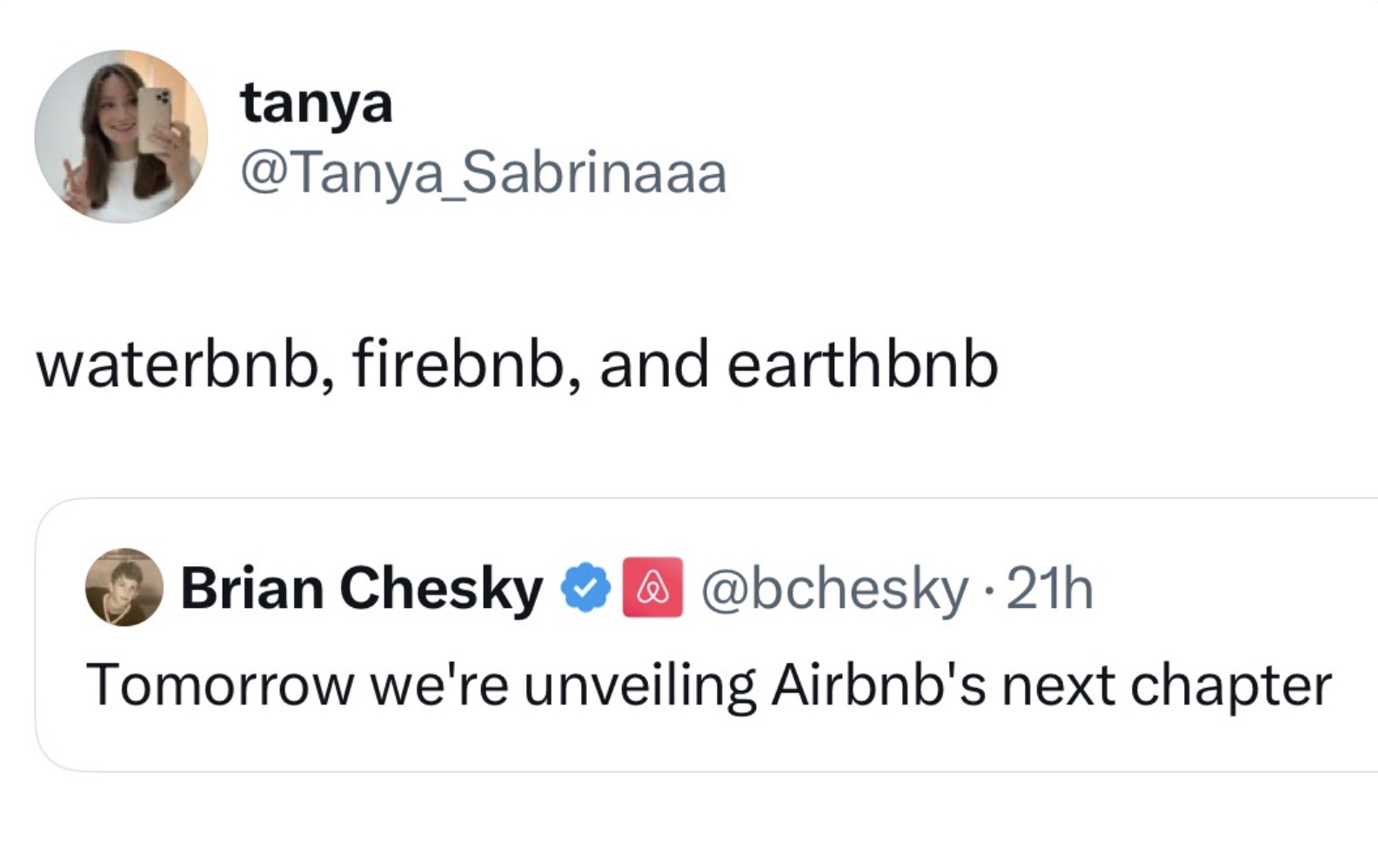1378x868 pixels.
Task: Click the word "chapter" in quoted tweet
Action: click(1230, 685)
